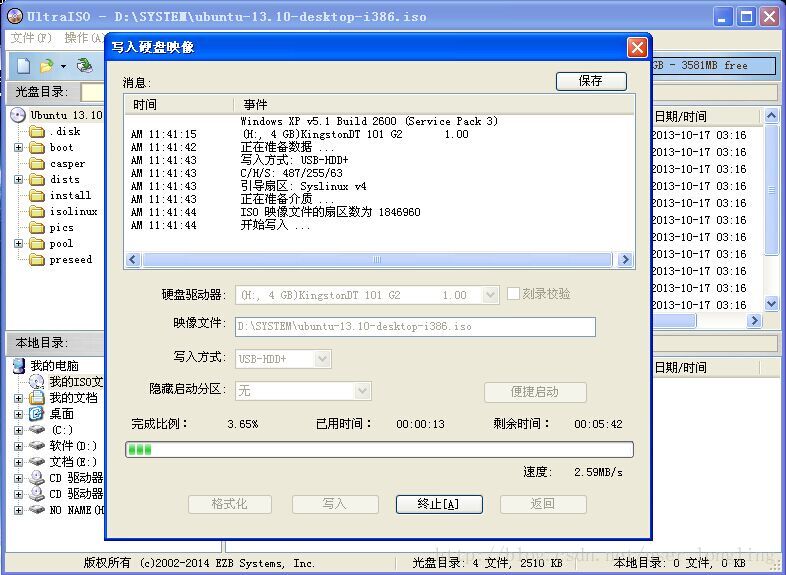Expand the 桌面 node
Image resolution: width=786 pixels, height=575 pixels.
pos(19,414)
